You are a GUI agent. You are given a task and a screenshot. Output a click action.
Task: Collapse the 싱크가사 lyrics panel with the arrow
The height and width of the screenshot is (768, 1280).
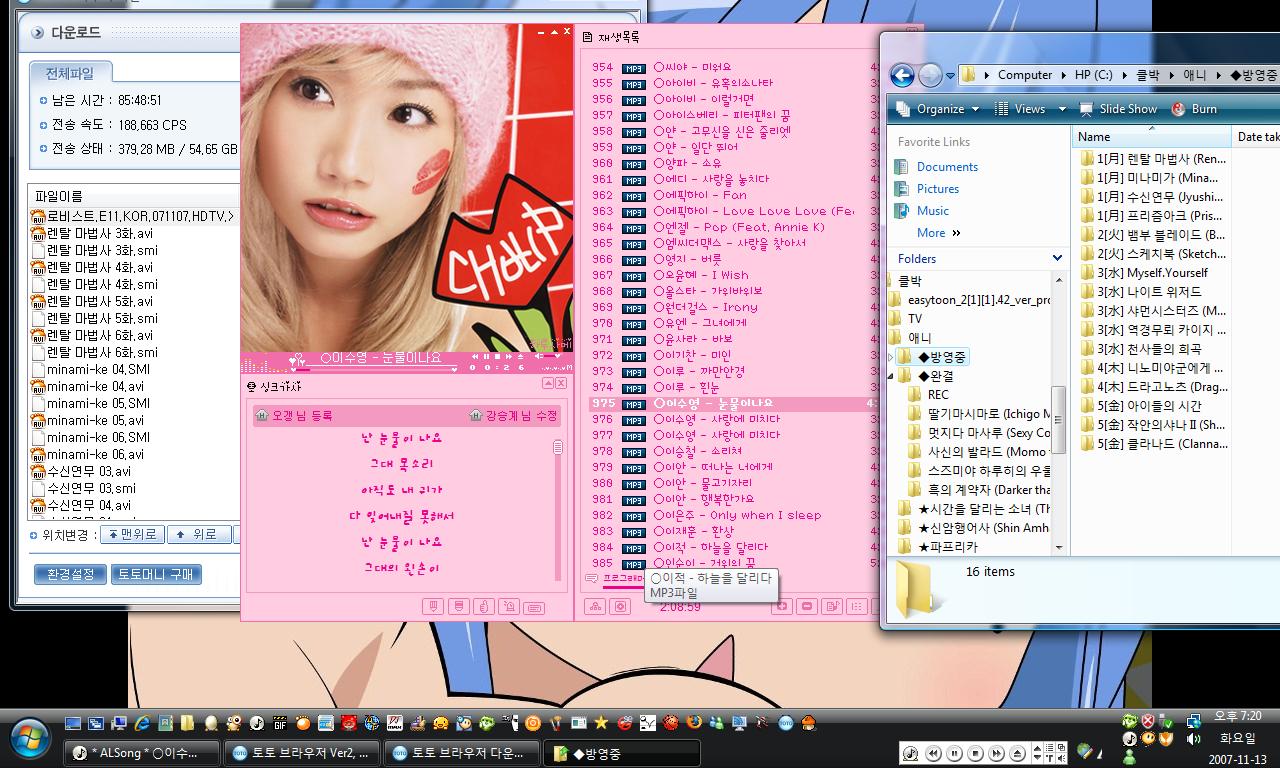coord(549,383)
